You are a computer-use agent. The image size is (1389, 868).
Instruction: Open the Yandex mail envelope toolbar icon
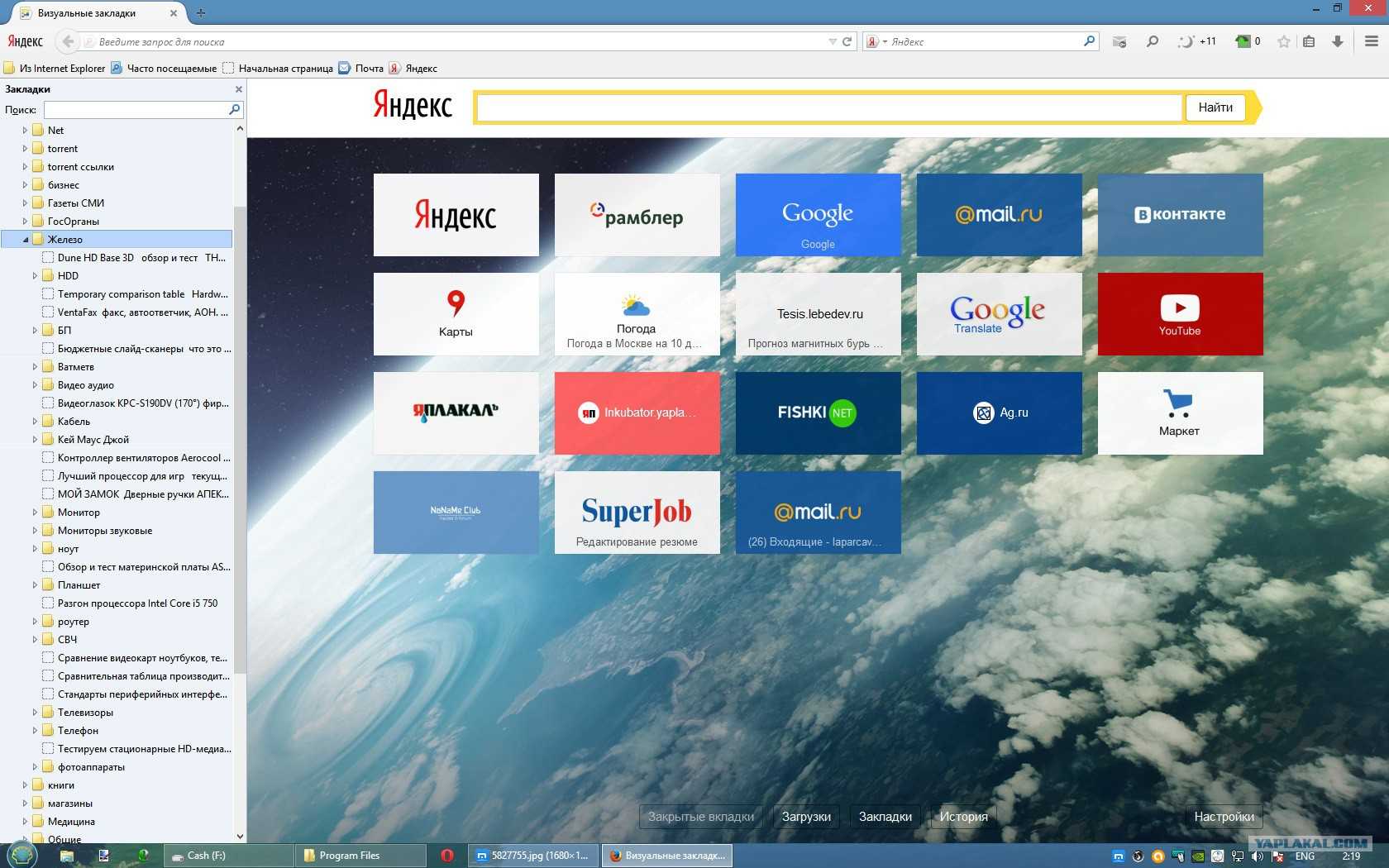[1119, 41]
